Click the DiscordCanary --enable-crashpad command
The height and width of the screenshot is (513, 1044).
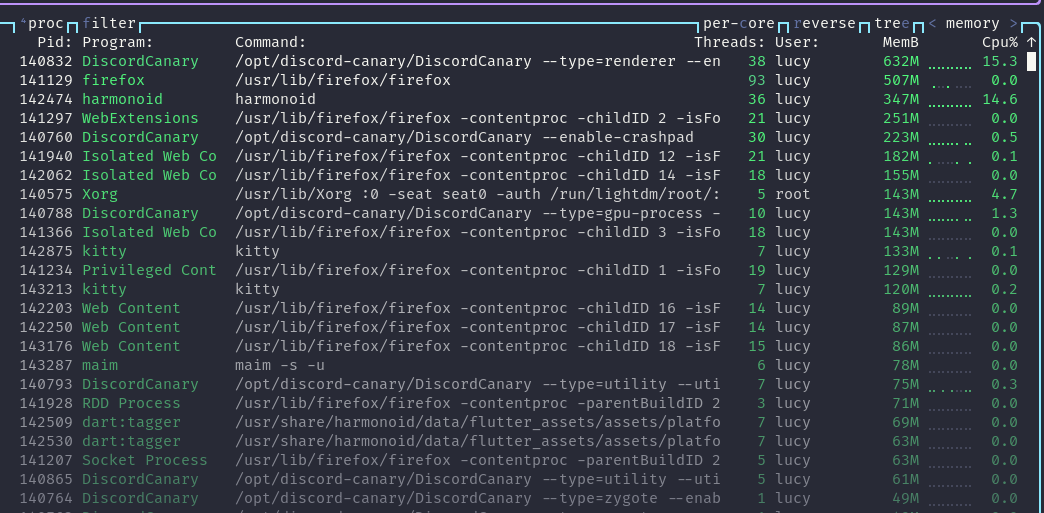464,137
